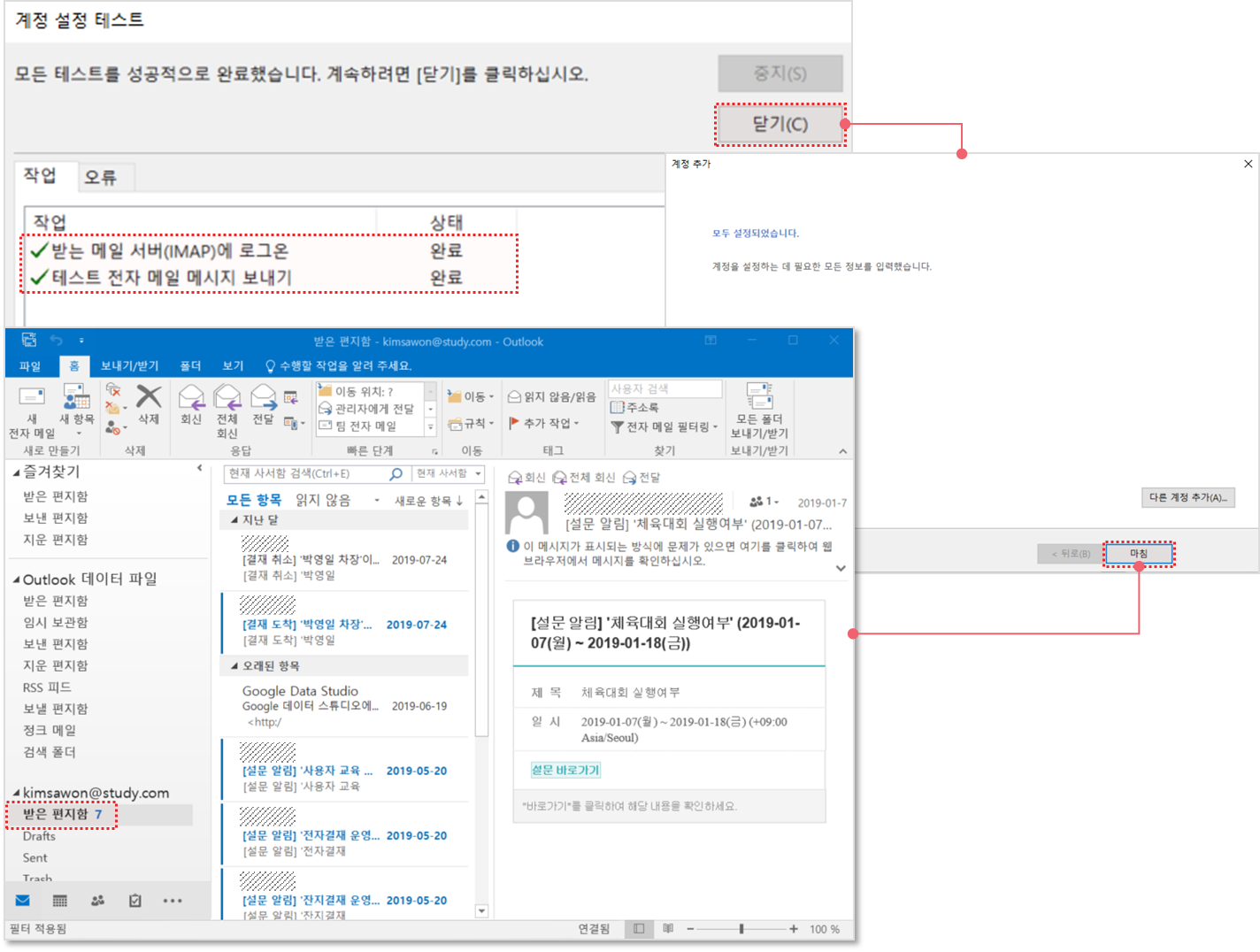This screenshot has width=1260, height=952.
Task: Open the 보기 (View) ribbon tab
Action: pyautogui.click(x=233, y=366)
